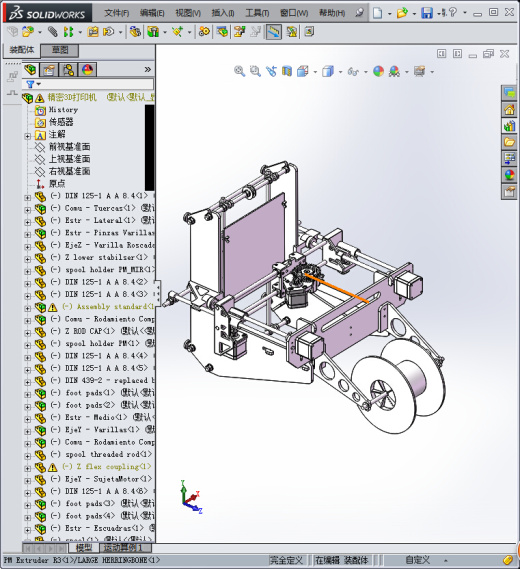Open the filter funnel dropdown

[34, 84]
